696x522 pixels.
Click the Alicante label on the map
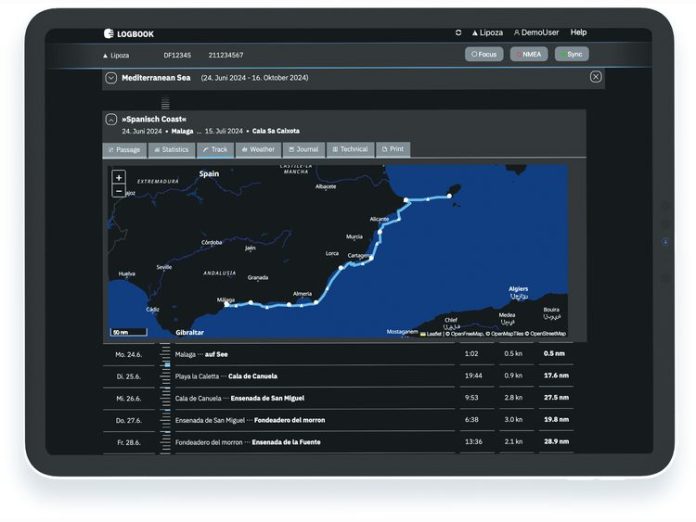[x=379, y=219]
